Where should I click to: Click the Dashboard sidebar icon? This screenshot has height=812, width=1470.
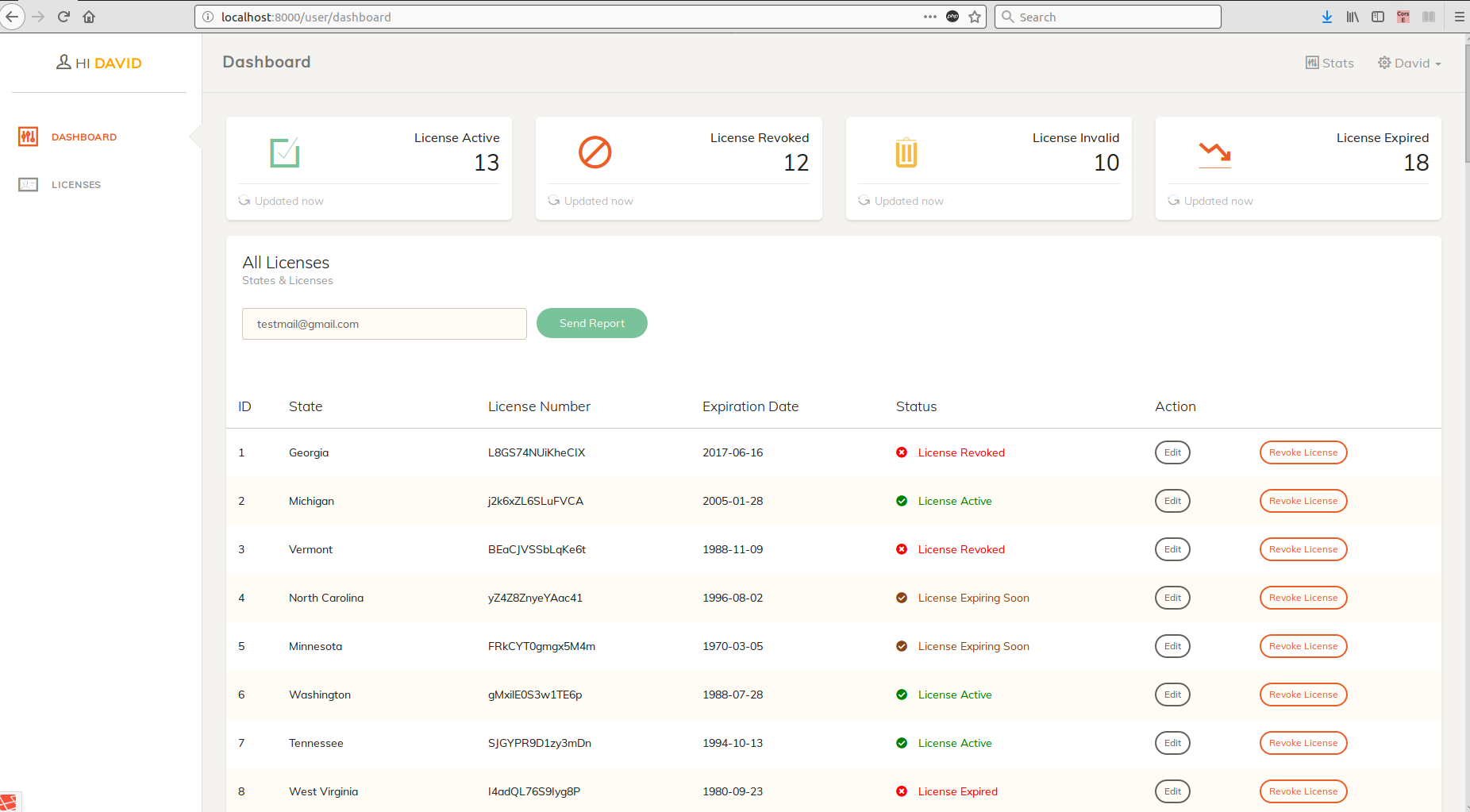click(29, 137)
